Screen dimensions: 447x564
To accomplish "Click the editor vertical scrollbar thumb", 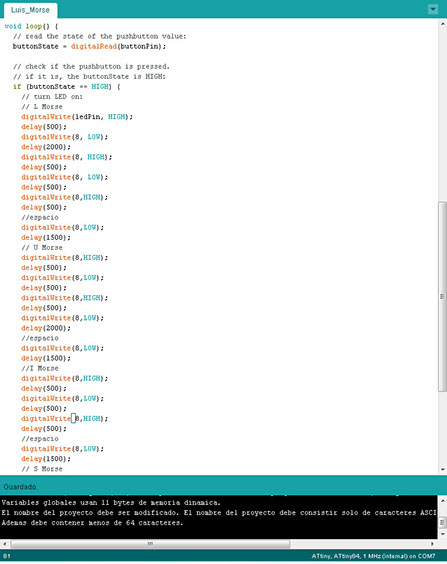I will 442,296.
